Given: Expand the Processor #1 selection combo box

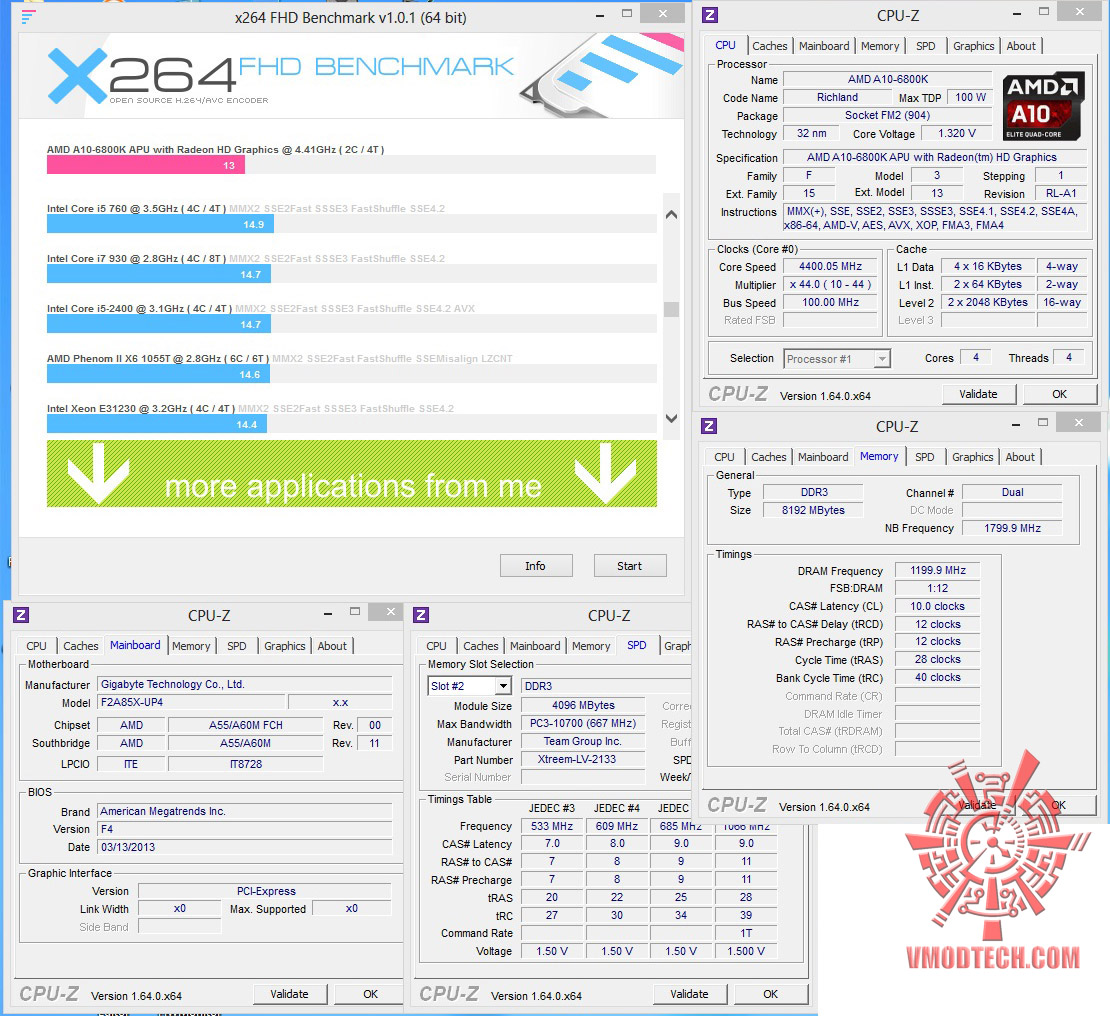Looking at the screenshot, I should click(x=881, y=359).
